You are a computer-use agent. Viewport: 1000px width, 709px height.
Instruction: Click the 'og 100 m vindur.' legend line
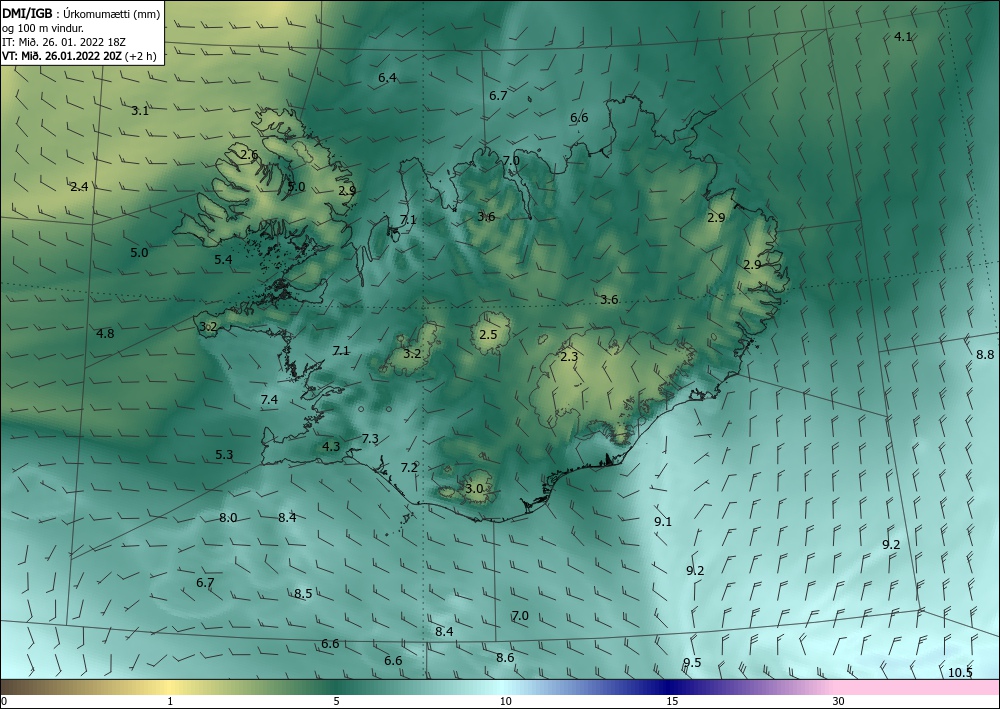pyautogui.click(x=43, y=28)
